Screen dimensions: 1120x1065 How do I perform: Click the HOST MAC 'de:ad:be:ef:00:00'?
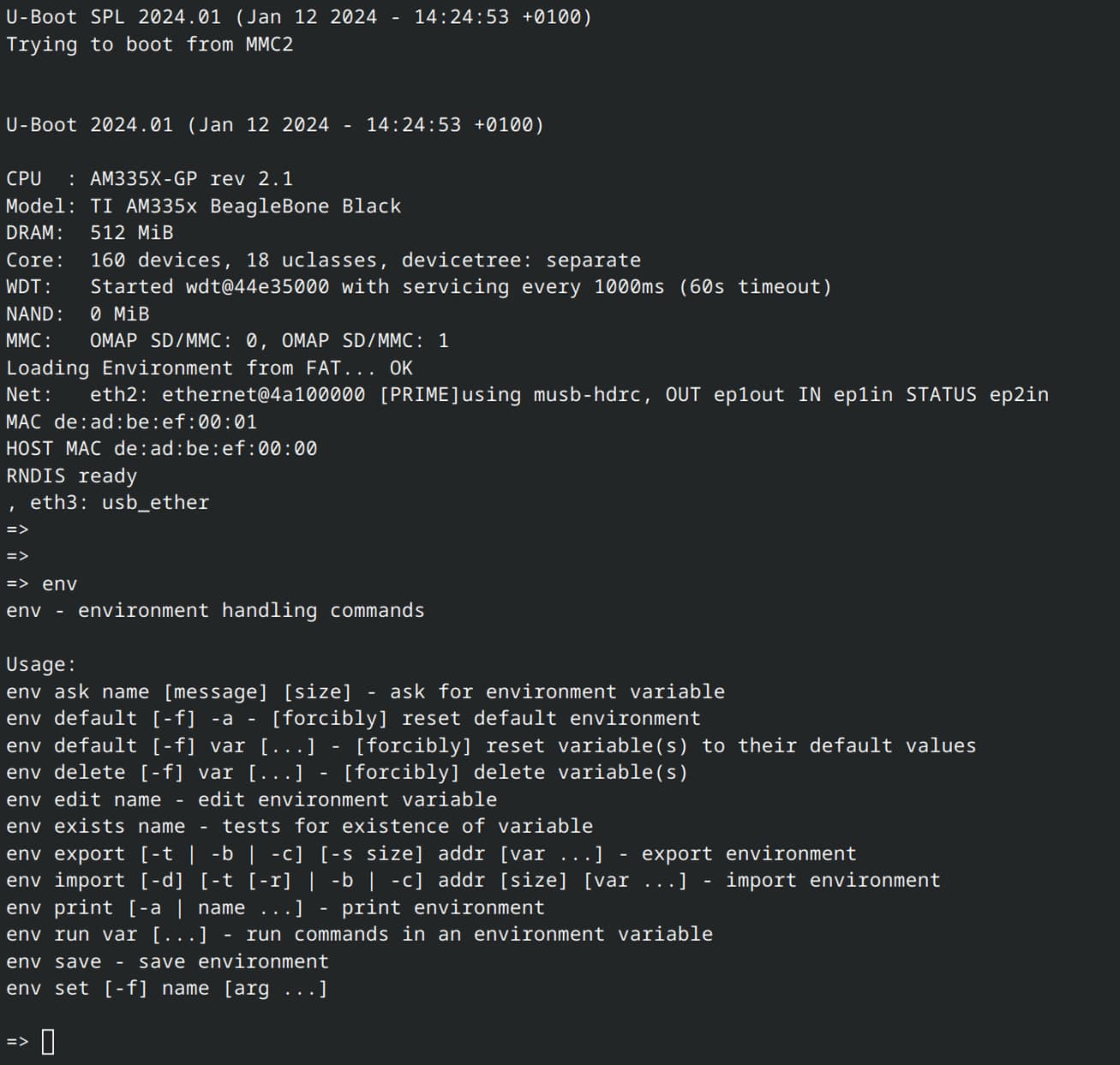tap(215, 449)
